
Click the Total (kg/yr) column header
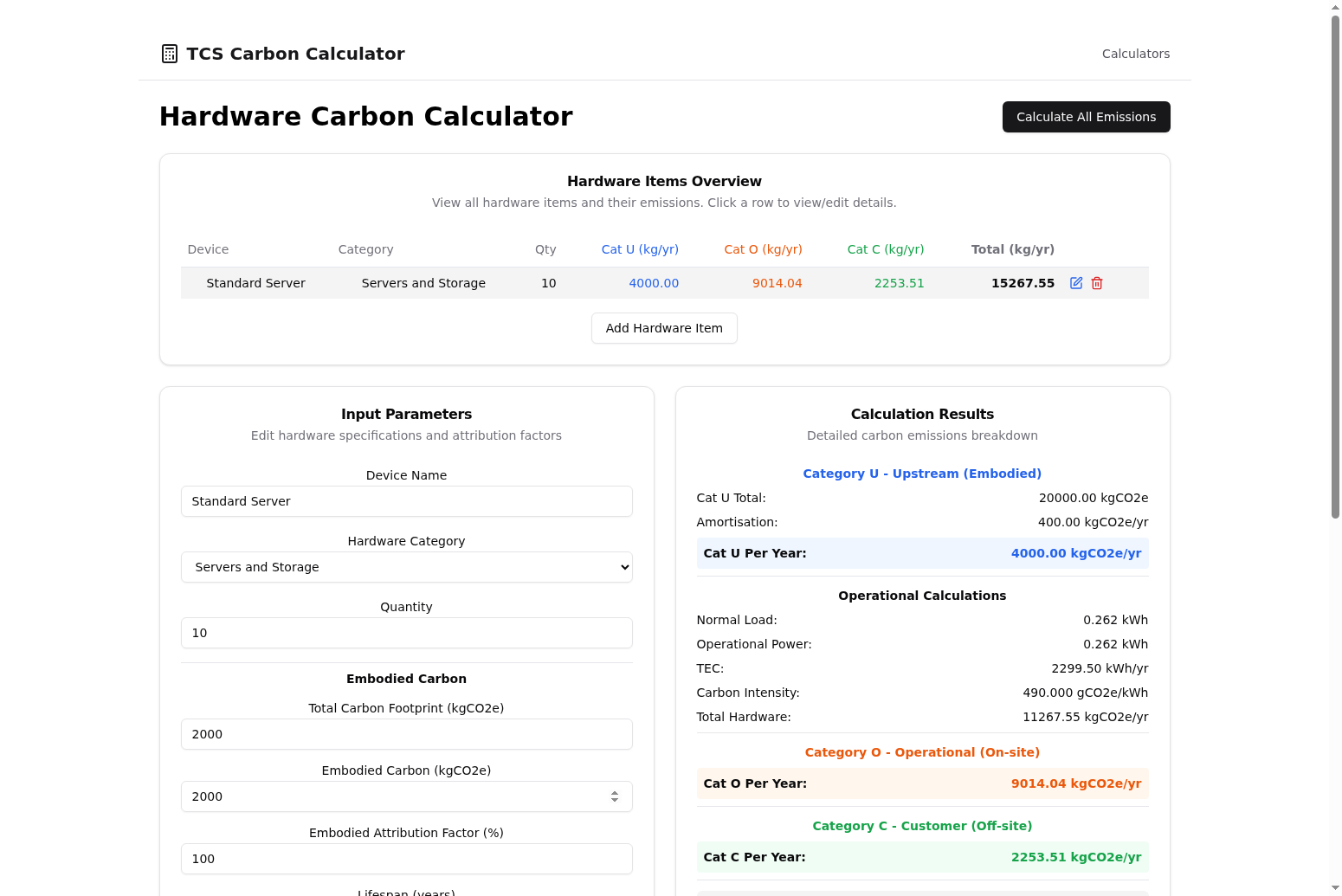[x=1012, y=249]
